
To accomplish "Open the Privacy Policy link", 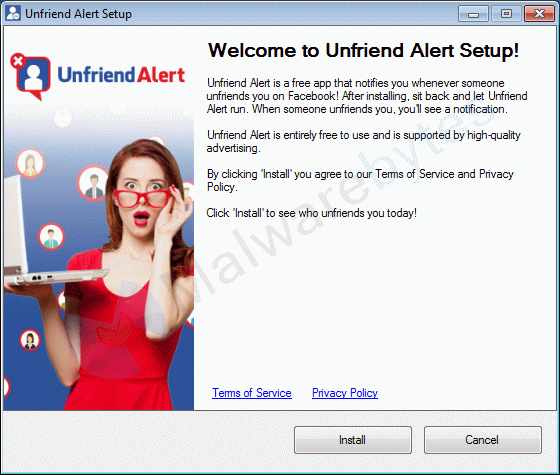I will coord(345,393).
